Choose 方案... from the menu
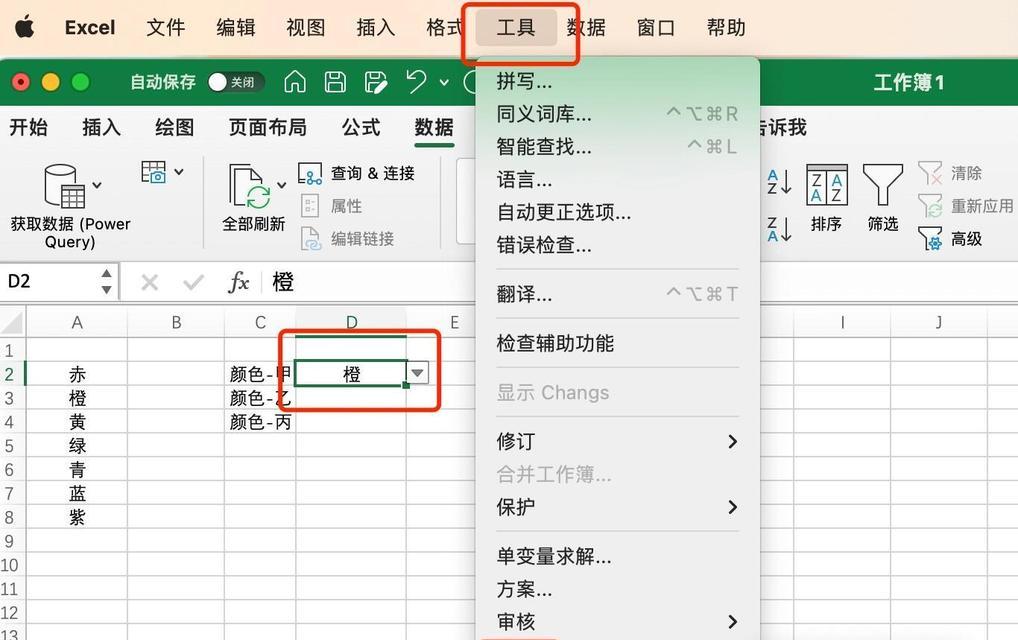This screenshot has width=1018, height=640. tap(618, 589)
